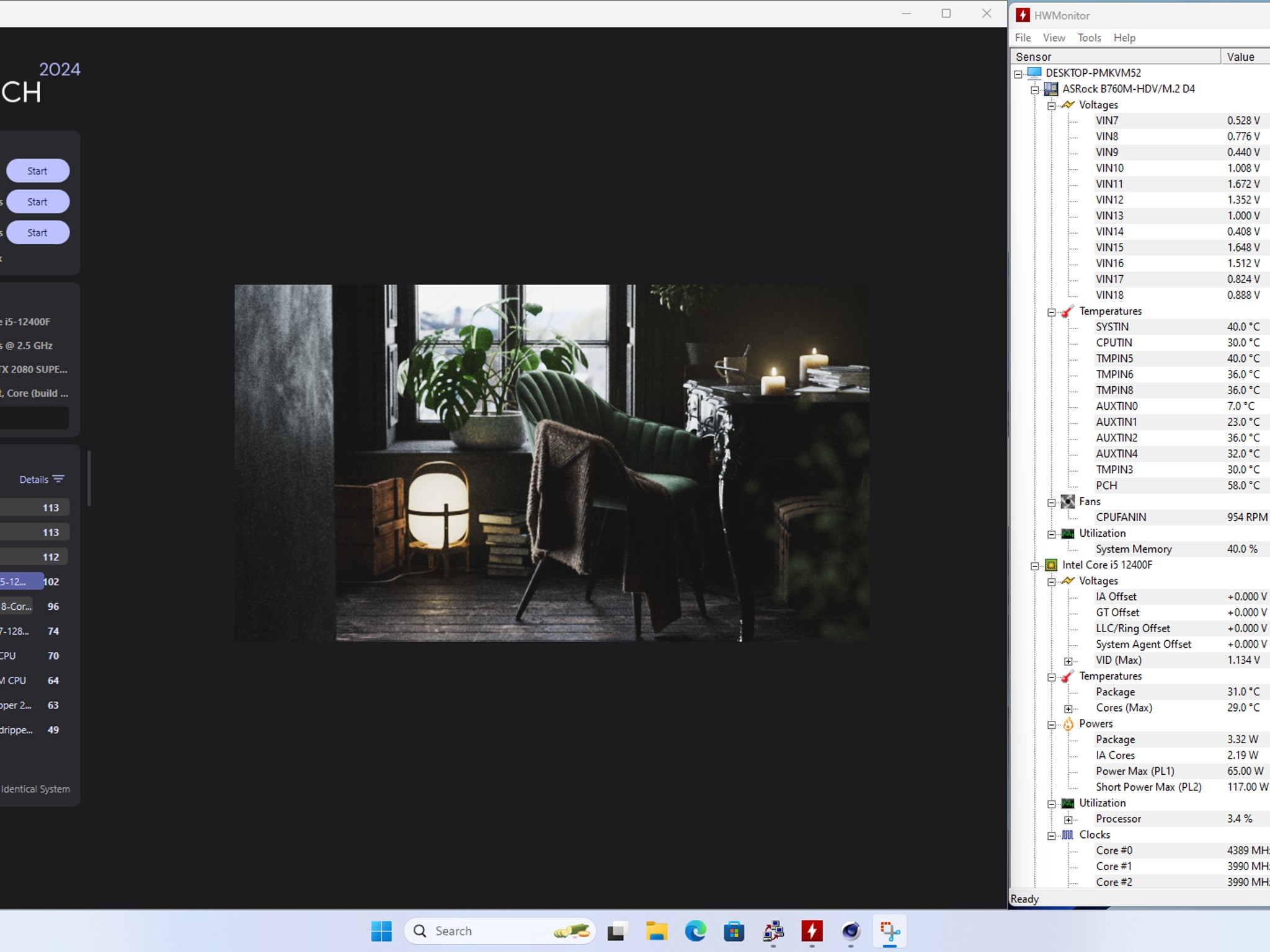
Task: Expand the Cores (Max) temperature entry
Action: (1068, 709)
